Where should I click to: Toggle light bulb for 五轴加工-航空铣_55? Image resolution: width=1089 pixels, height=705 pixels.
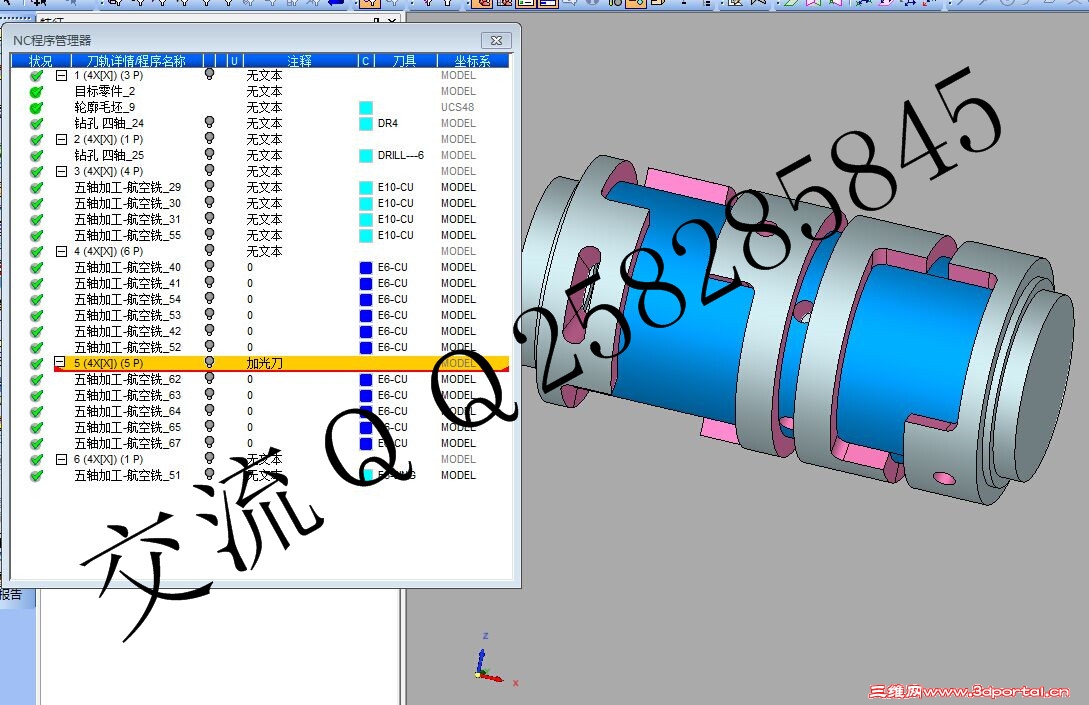(209, 234)
